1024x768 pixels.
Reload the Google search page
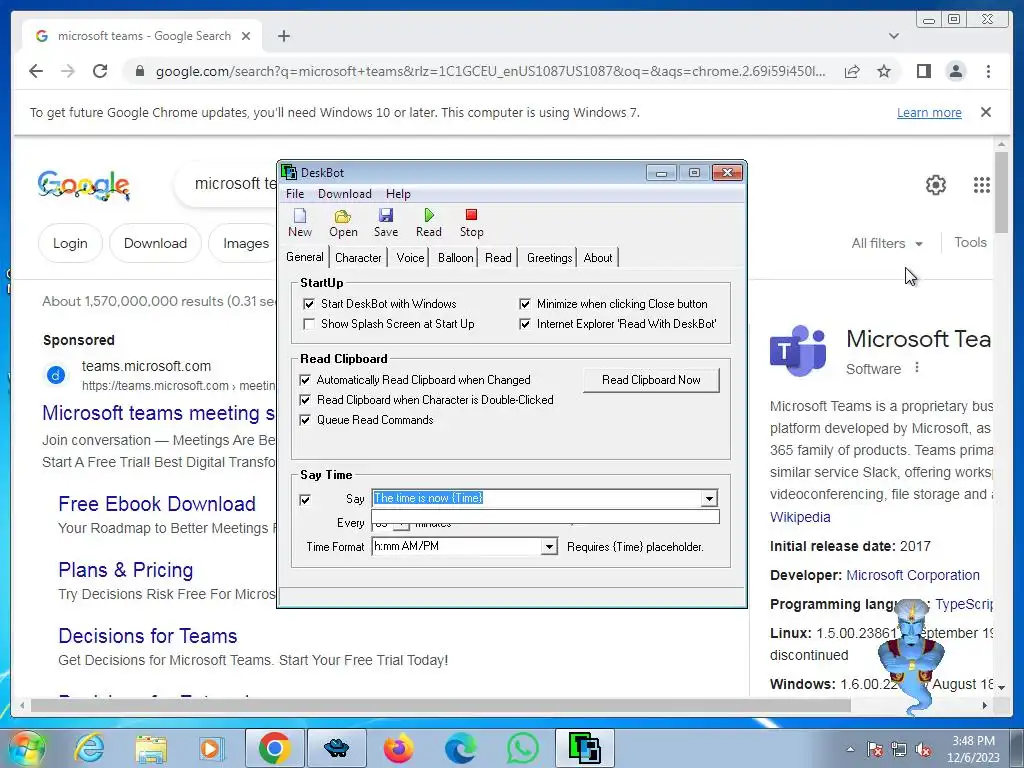[x=100, y=71]
